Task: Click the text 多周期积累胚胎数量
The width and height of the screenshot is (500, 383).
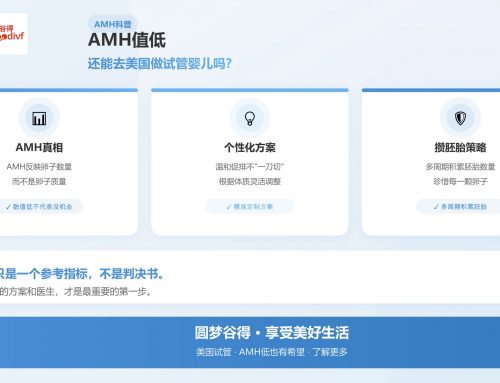Action: [460, 167]
